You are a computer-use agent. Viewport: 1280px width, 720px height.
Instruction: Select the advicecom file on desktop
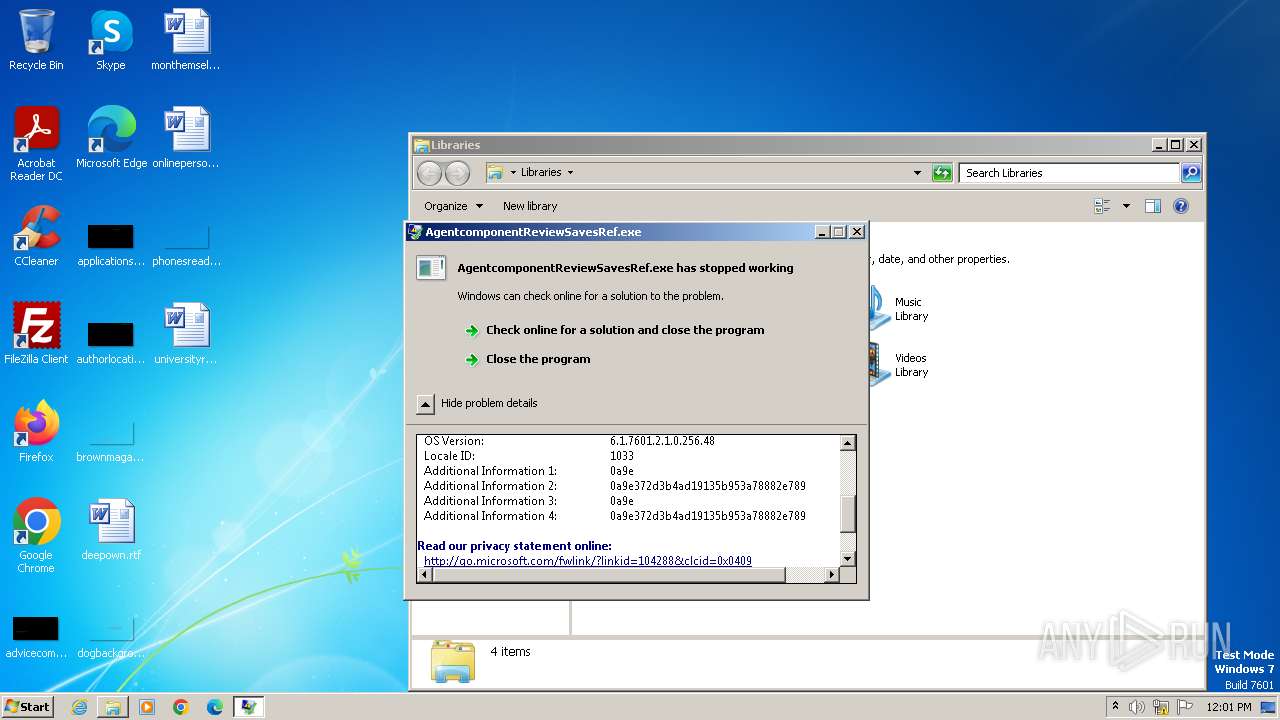[36, 637]
